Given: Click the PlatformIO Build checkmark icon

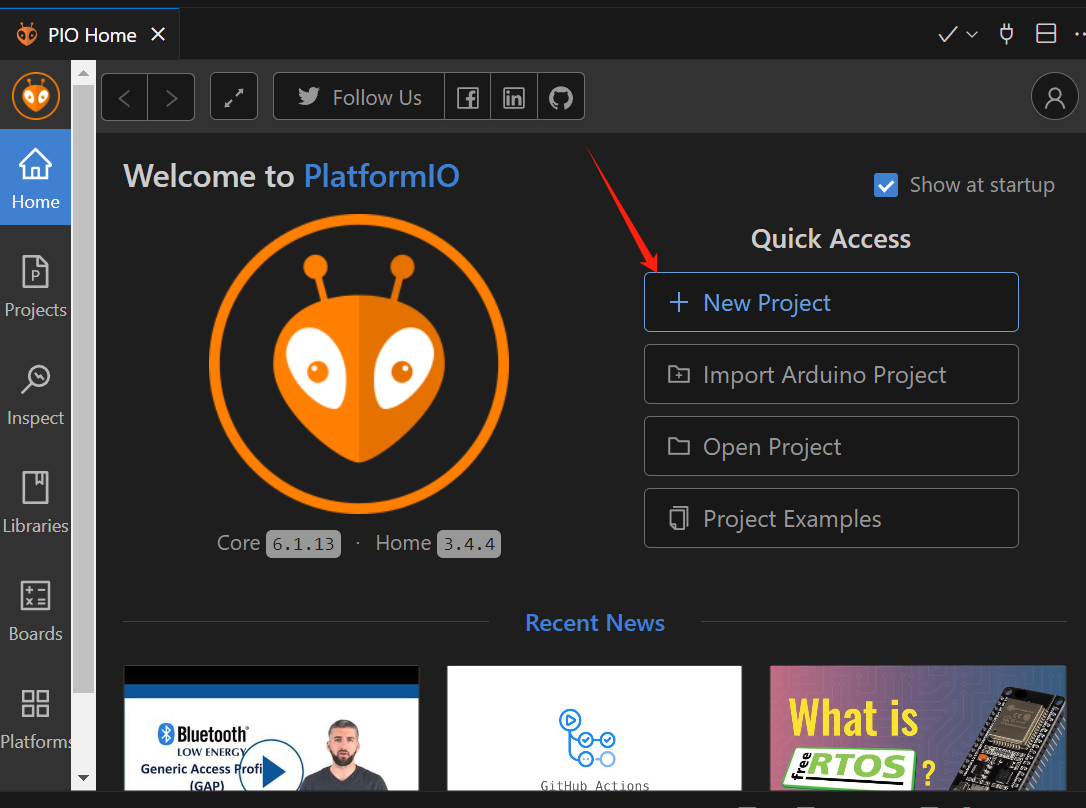Looking at the screenshot, I should (x=947, y=34).
